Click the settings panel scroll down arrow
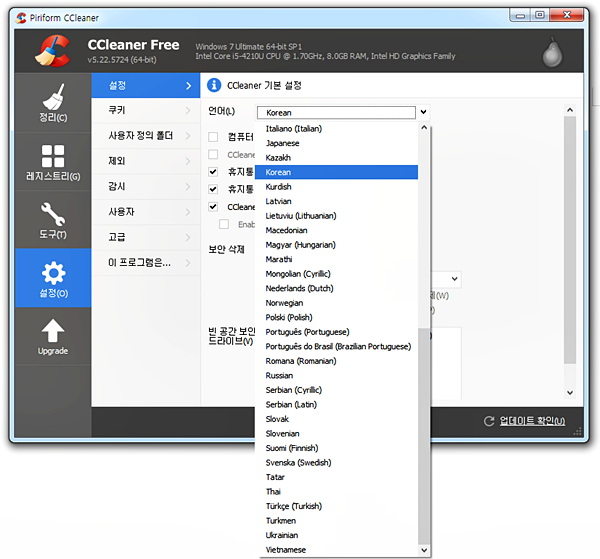600x559 pixels. point(570,393)
